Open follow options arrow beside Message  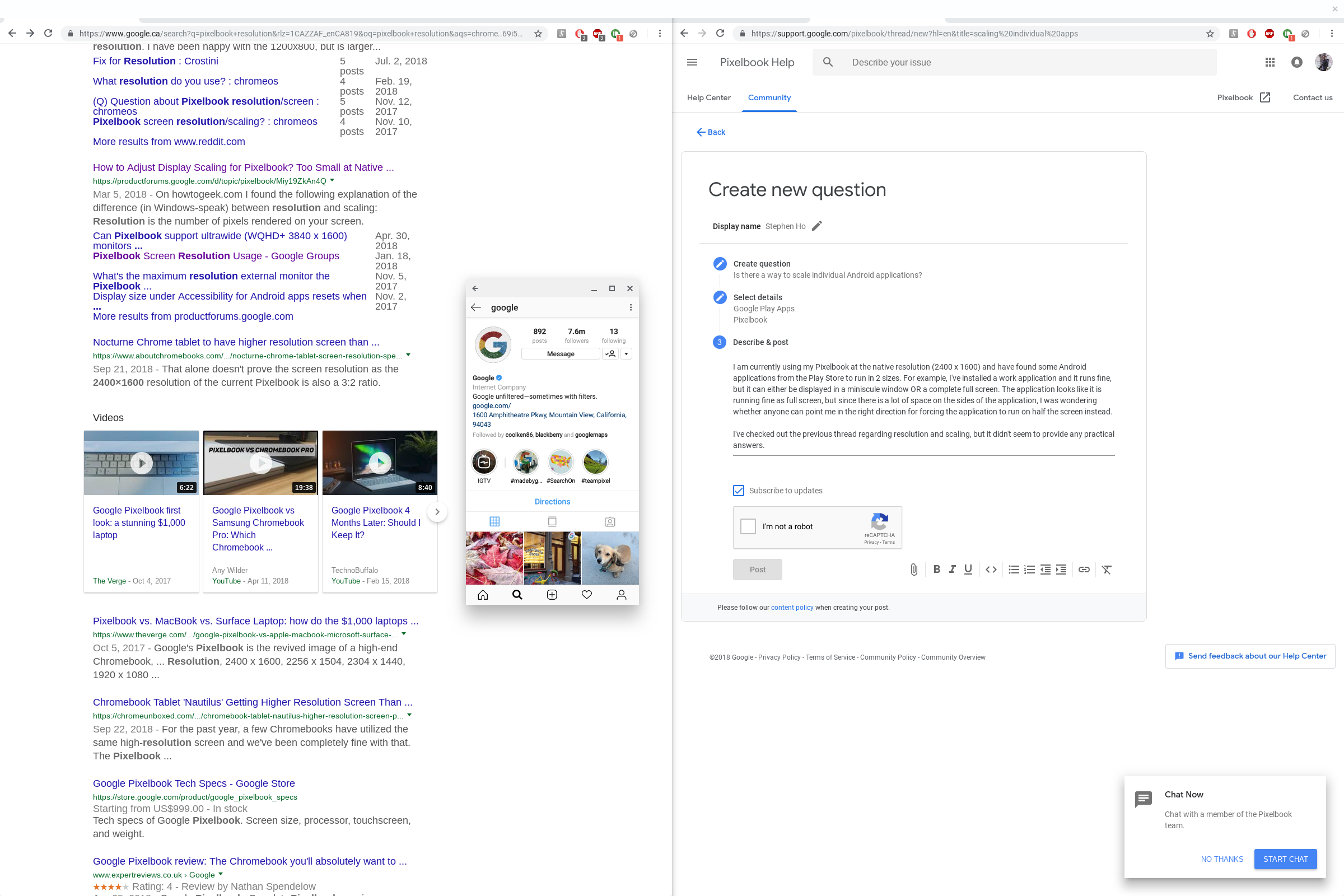click(626, 354)
